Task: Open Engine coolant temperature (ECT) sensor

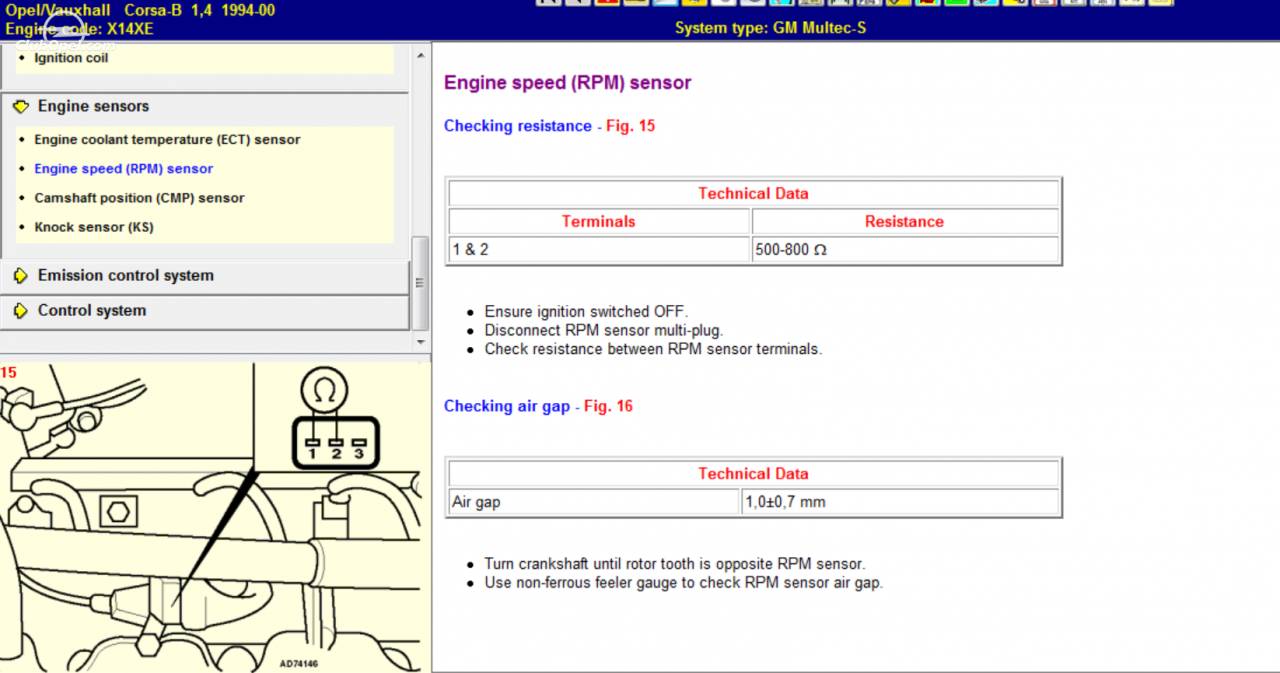Action: click(x=167, y=140)
